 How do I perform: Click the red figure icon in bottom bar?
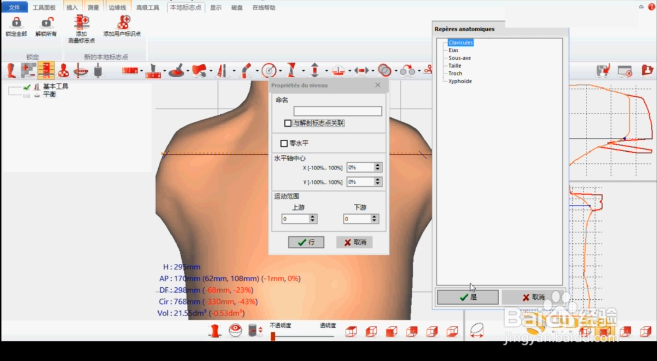click(215, 330)
